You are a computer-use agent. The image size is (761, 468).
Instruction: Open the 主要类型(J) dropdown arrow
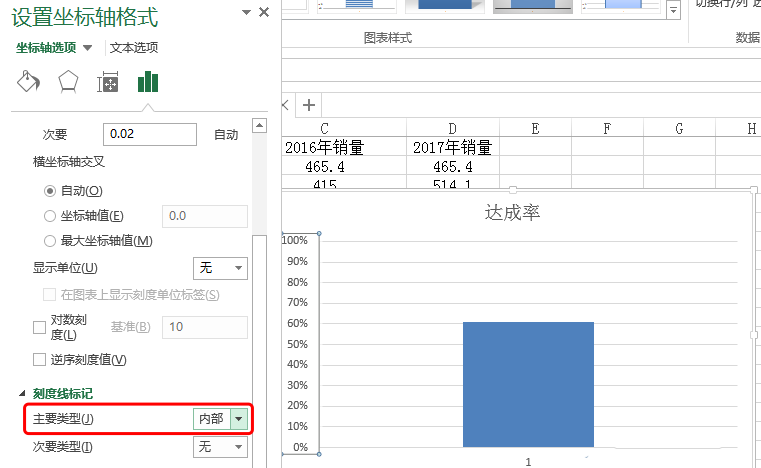click(239, 418)
